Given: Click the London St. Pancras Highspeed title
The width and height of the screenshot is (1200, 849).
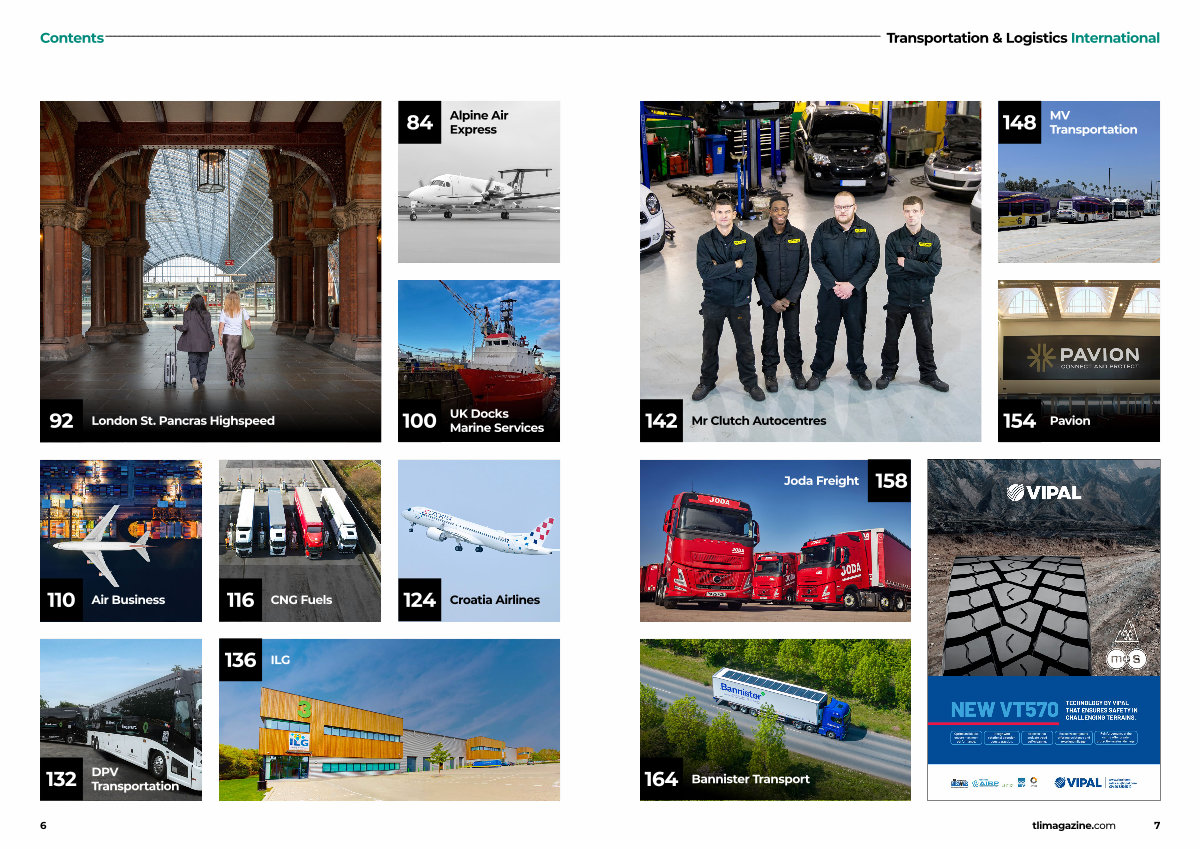Looking at the screenshot, I should tap(183, 421).
